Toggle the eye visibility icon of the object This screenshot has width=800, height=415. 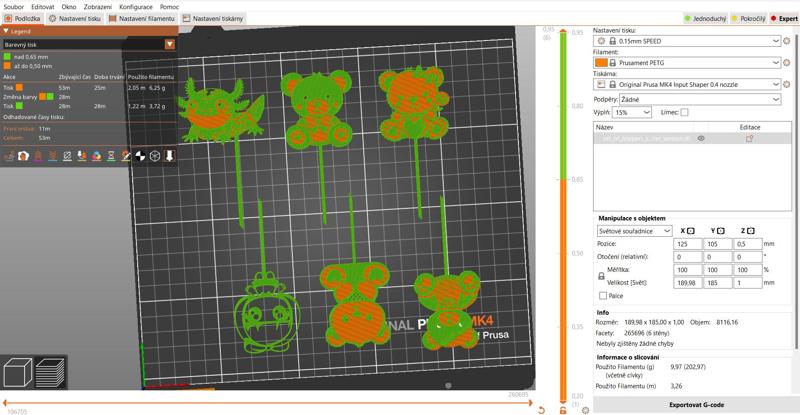point(701,138)
